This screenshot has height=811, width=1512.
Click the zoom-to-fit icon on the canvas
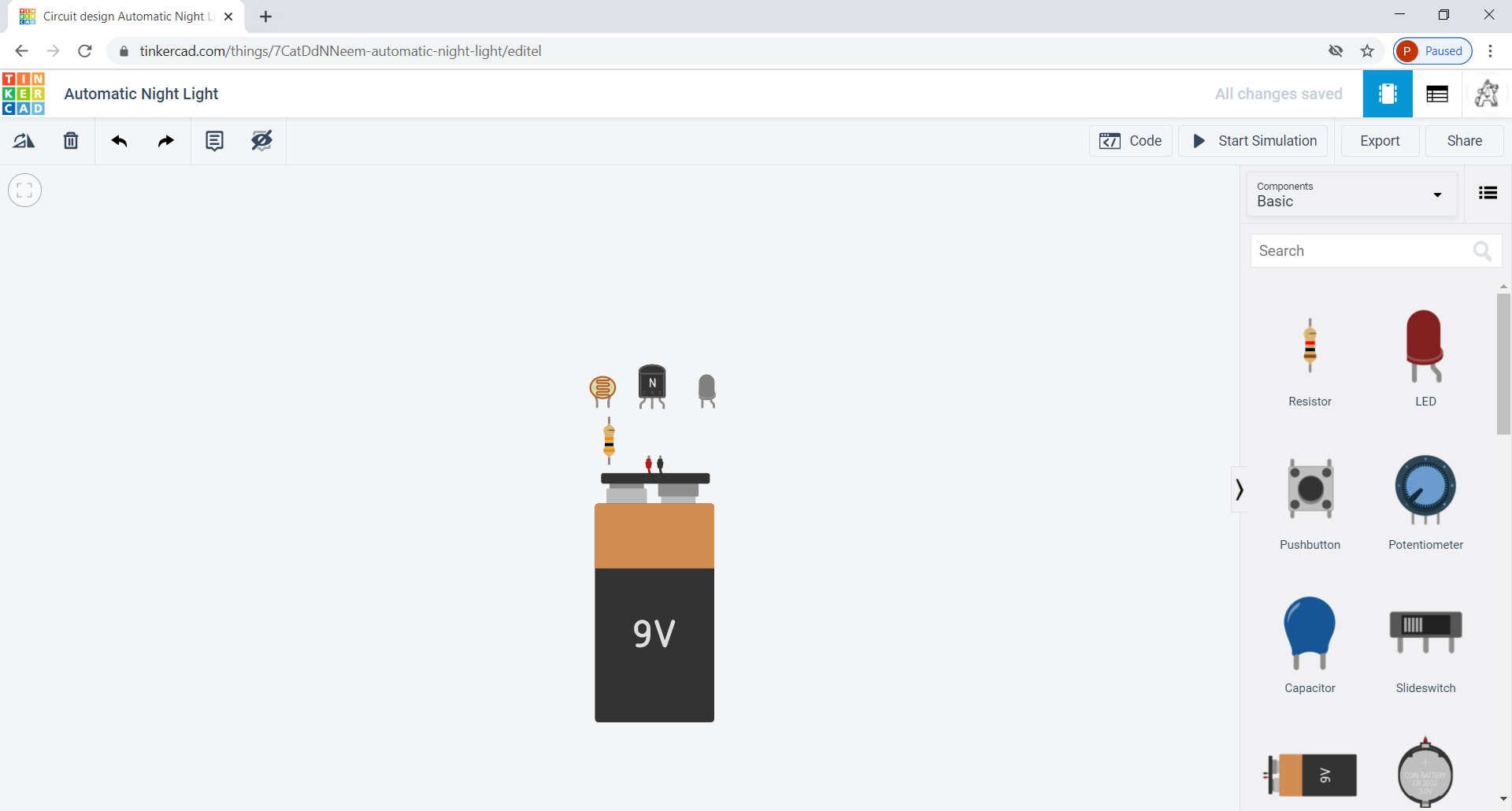pos(24,190)
